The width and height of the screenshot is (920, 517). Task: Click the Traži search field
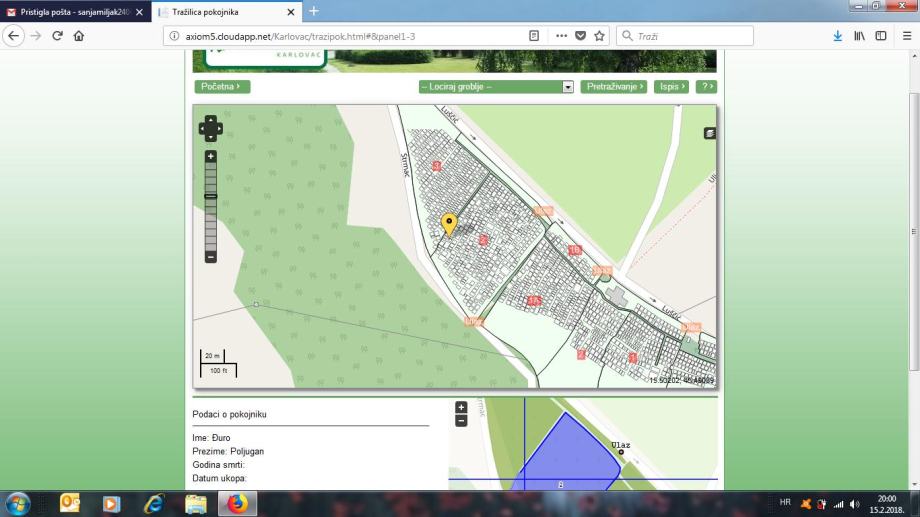685,36
